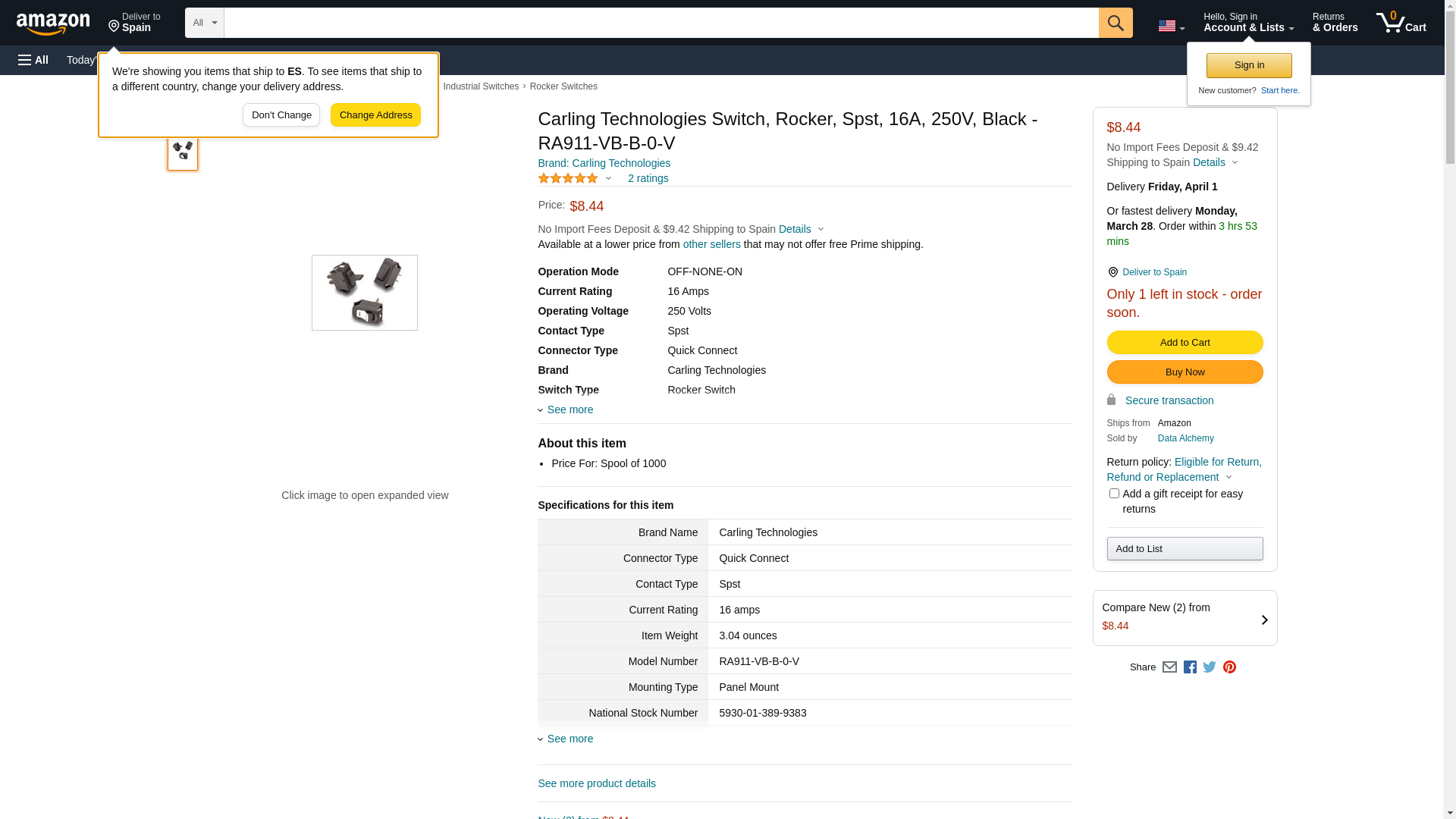Viewport: 1456px width, 819px height.
Task: Open the All search category dropdown
Action: pos(204,23)
